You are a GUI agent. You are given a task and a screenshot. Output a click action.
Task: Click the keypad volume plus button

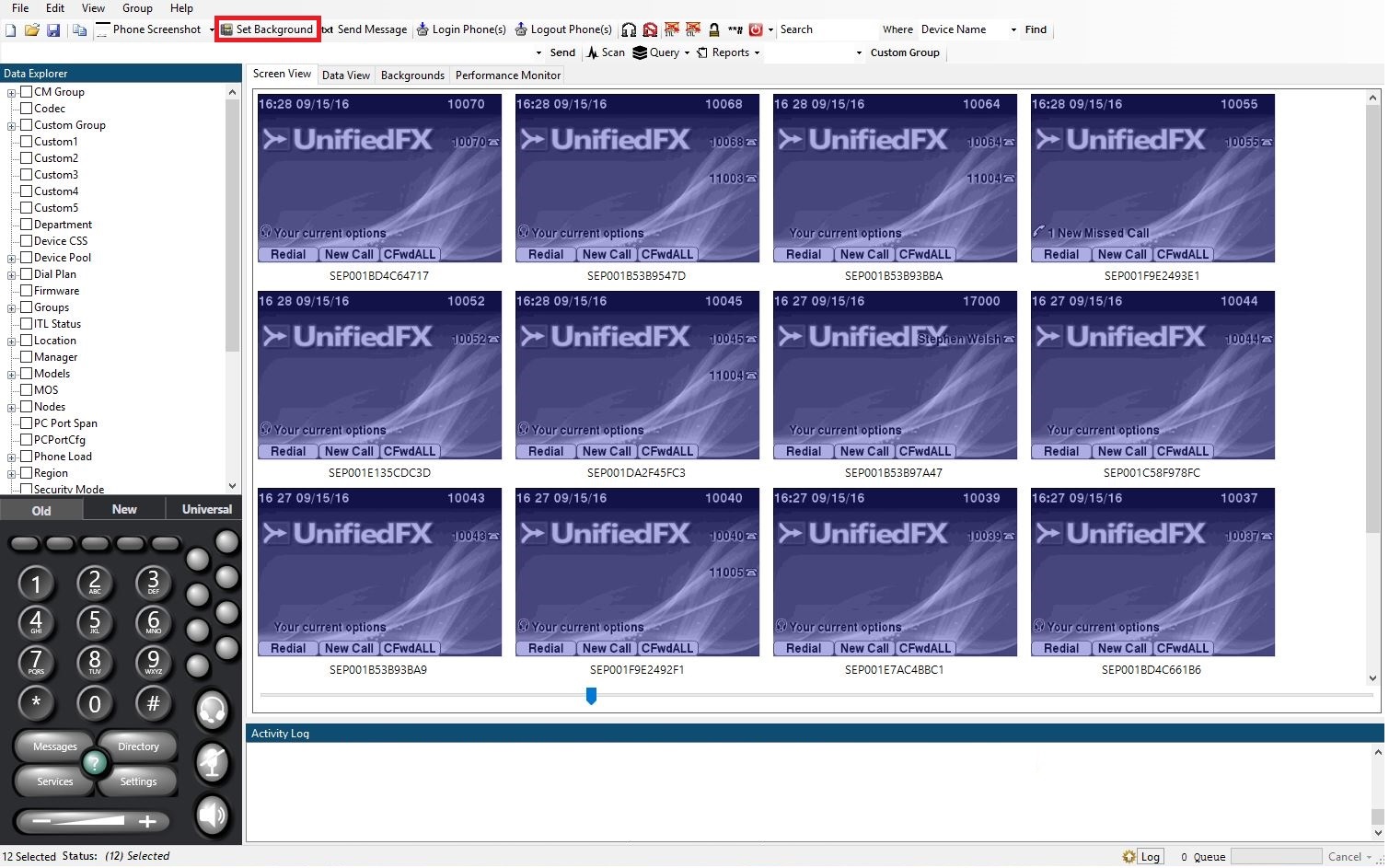147,821
